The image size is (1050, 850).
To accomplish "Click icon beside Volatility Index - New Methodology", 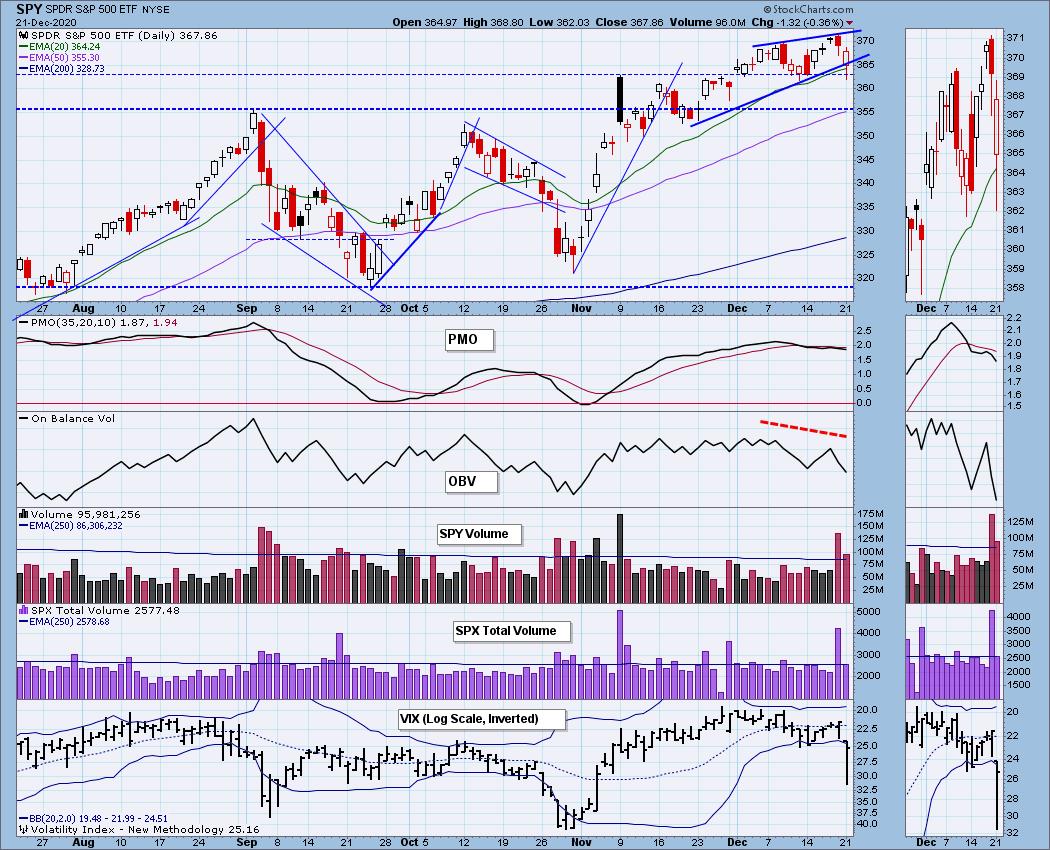I will (x=23, y=829).
